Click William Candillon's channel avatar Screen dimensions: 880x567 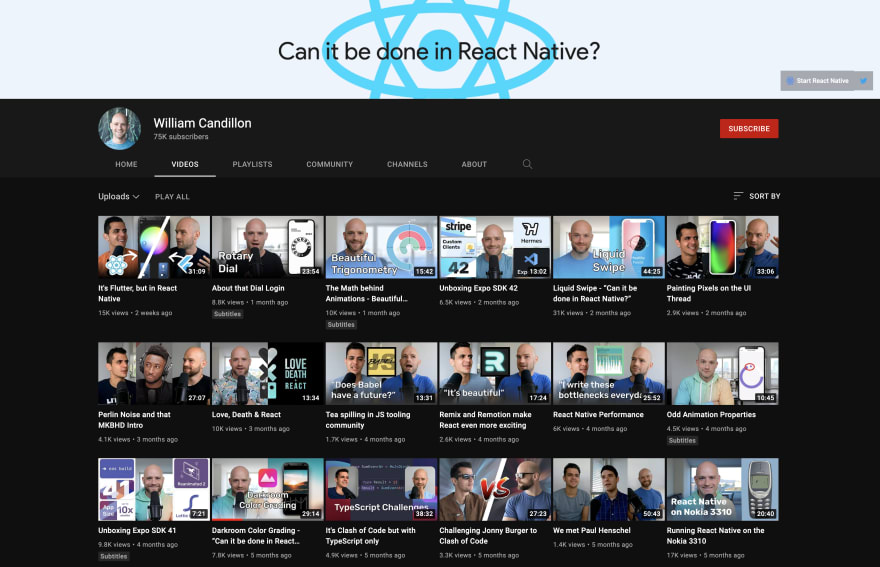tap(120, 129)
